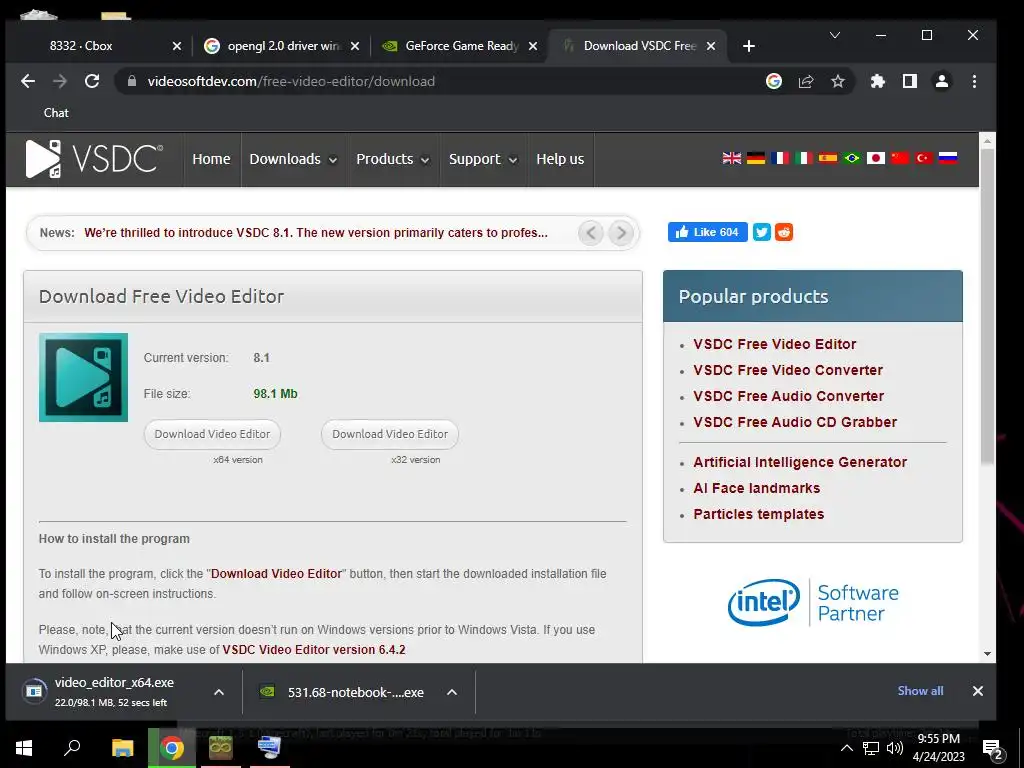Screen dimensions: 1024x768
Task: Open options for video_editor_x64.exe download
Action: 219,692
